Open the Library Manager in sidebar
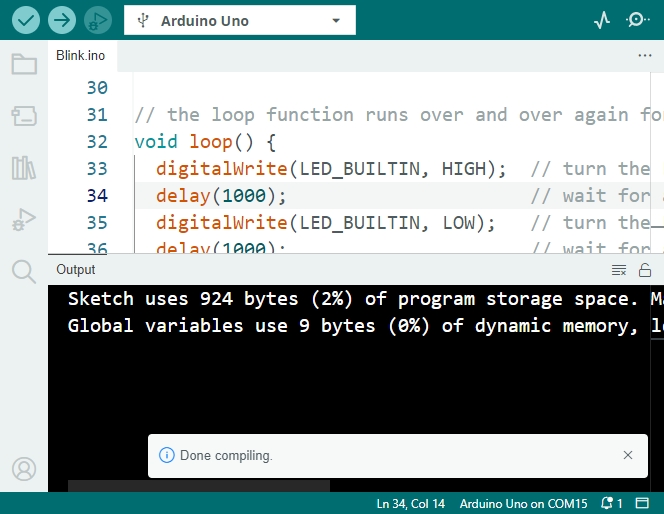The height and width of the screenshot is (514, 664). 24,168
